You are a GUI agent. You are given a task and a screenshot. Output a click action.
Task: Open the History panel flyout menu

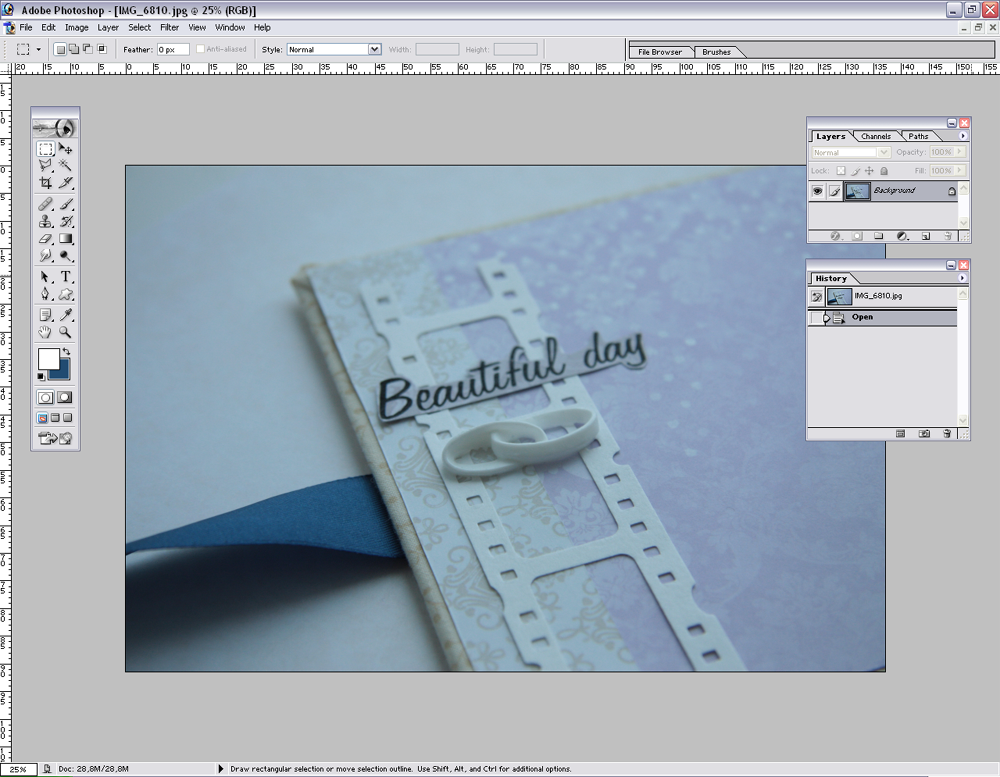pos(962,278)
